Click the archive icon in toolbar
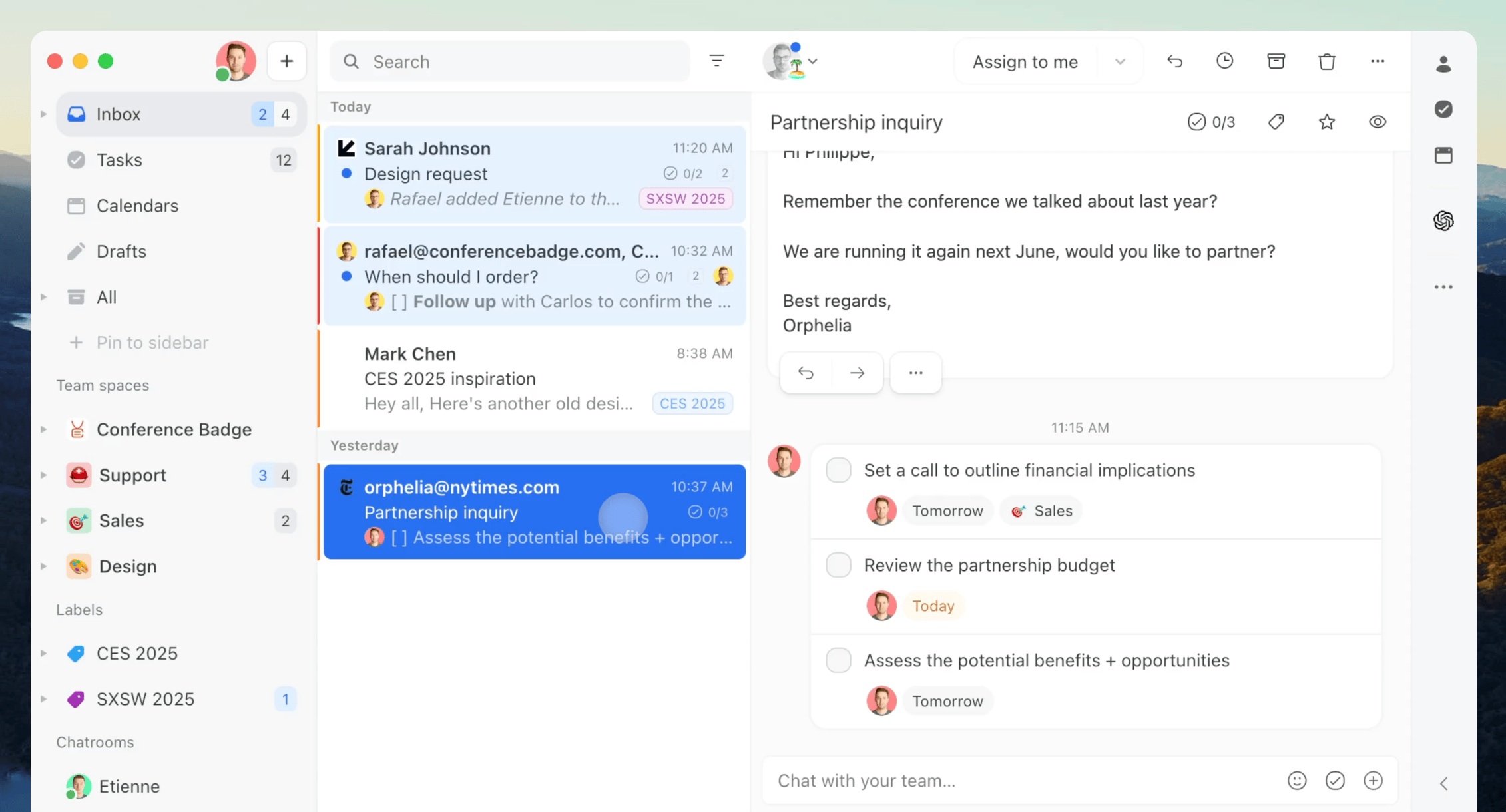This screenshot has width=1506, height=812. pyautogui.click(x=1276, y=61)
